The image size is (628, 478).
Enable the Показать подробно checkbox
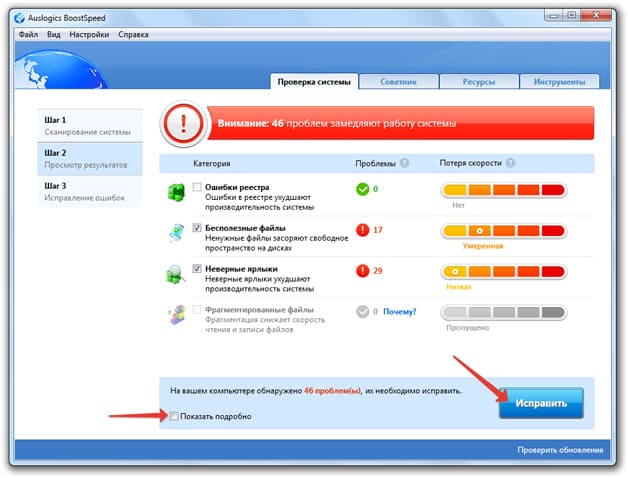click(x=173, y=416)
